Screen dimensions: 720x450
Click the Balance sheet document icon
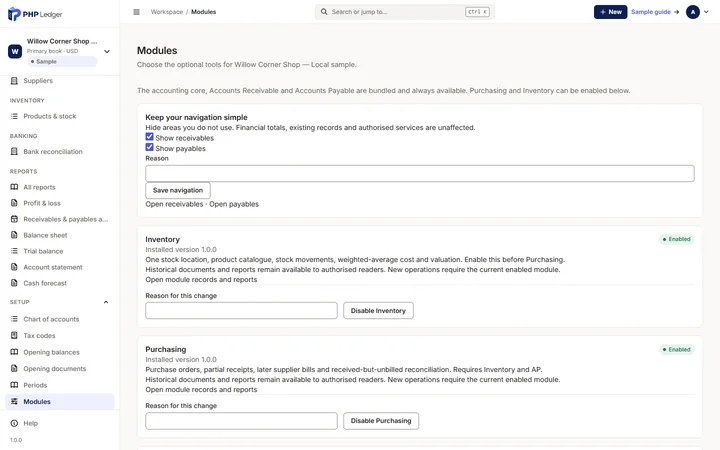(14, 235)
